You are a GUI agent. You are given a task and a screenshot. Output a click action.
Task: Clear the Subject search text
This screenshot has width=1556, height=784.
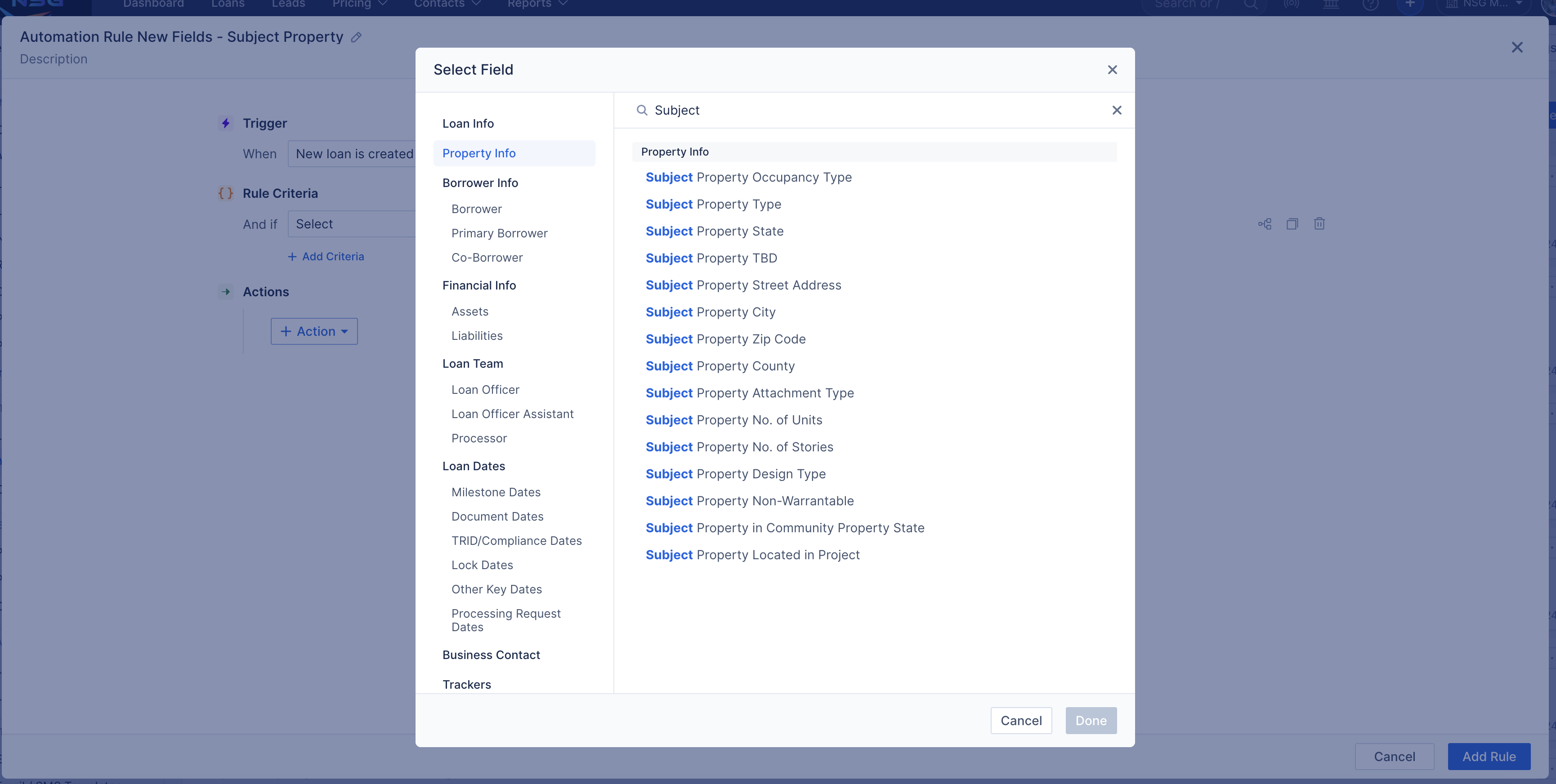1116,110
